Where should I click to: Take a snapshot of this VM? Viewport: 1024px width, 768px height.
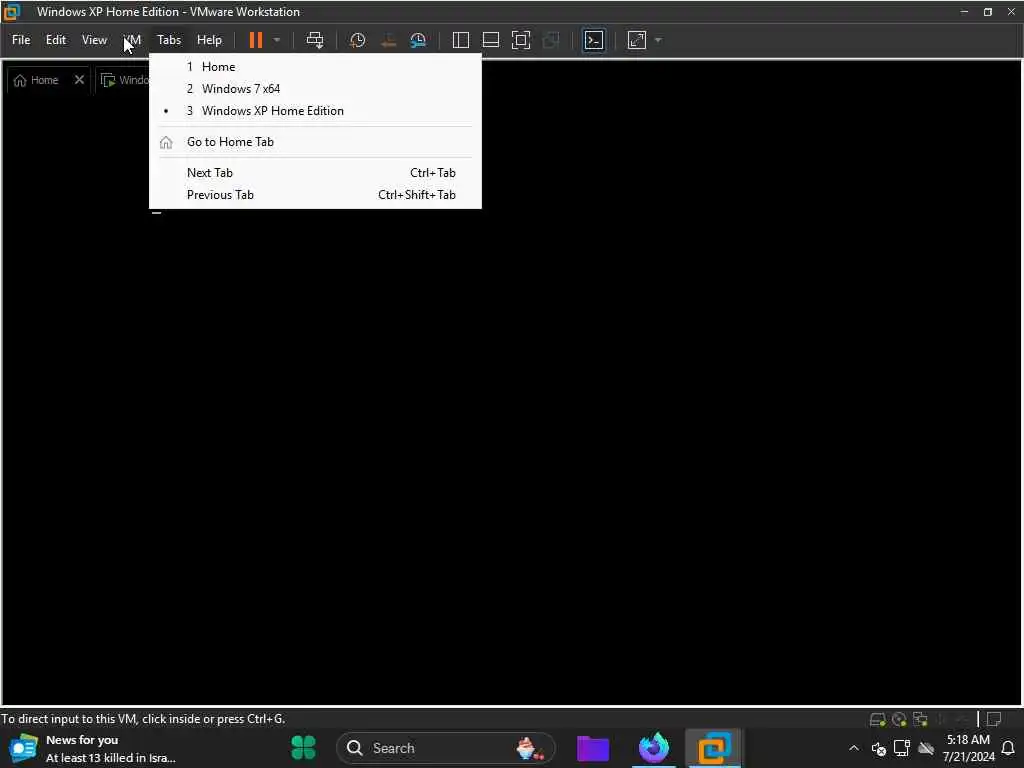pos(357,40)
